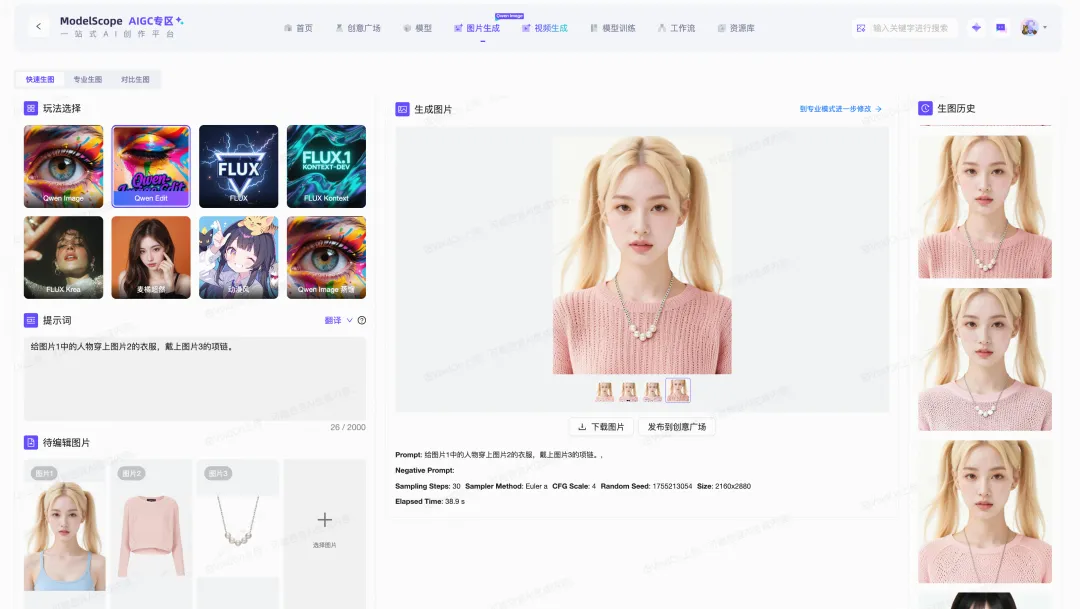Click the main generated portrait image
The image size is (1080, 609).
coord(642,254)
